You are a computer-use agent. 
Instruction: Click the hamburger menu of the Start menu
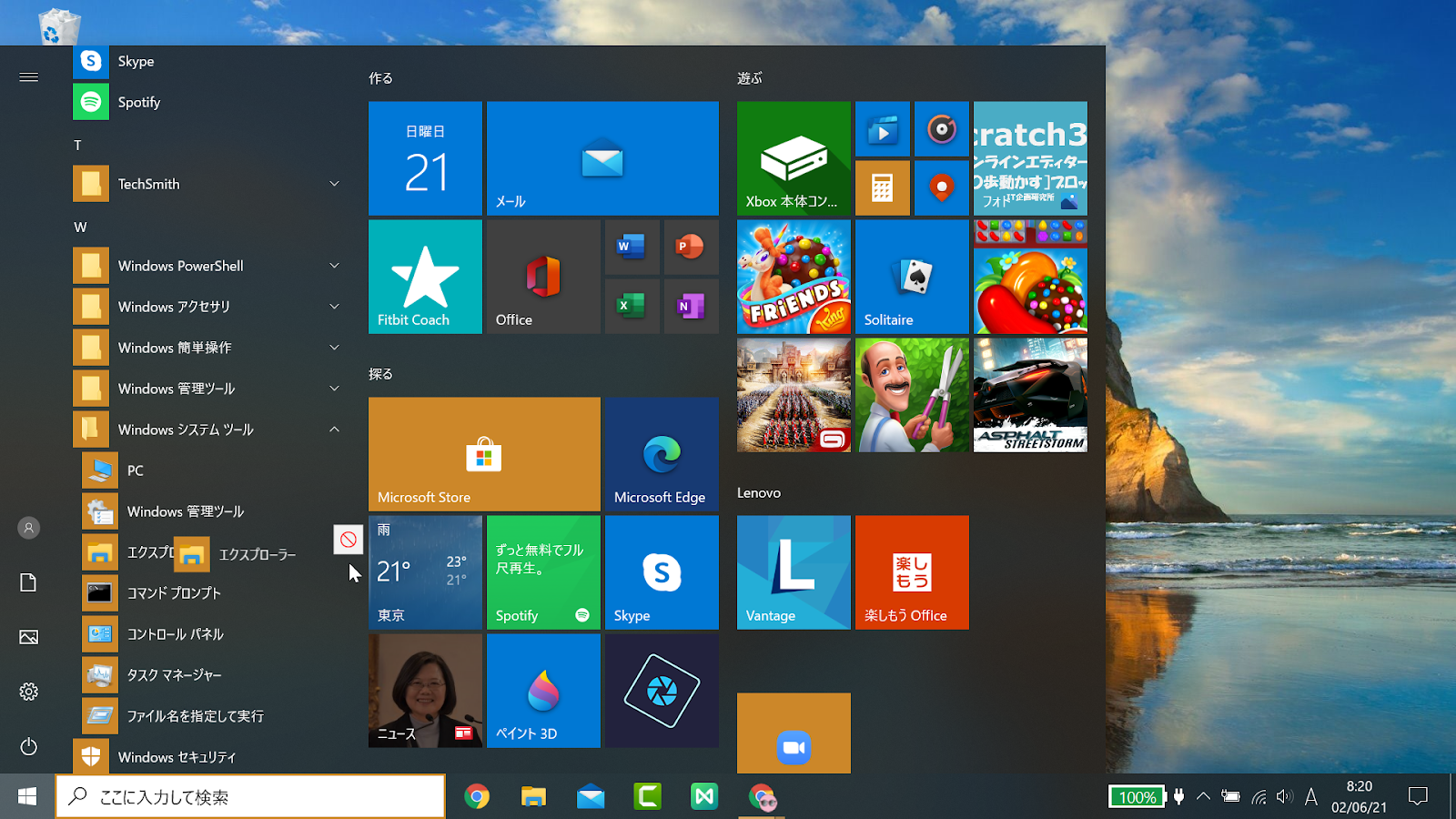28,77
